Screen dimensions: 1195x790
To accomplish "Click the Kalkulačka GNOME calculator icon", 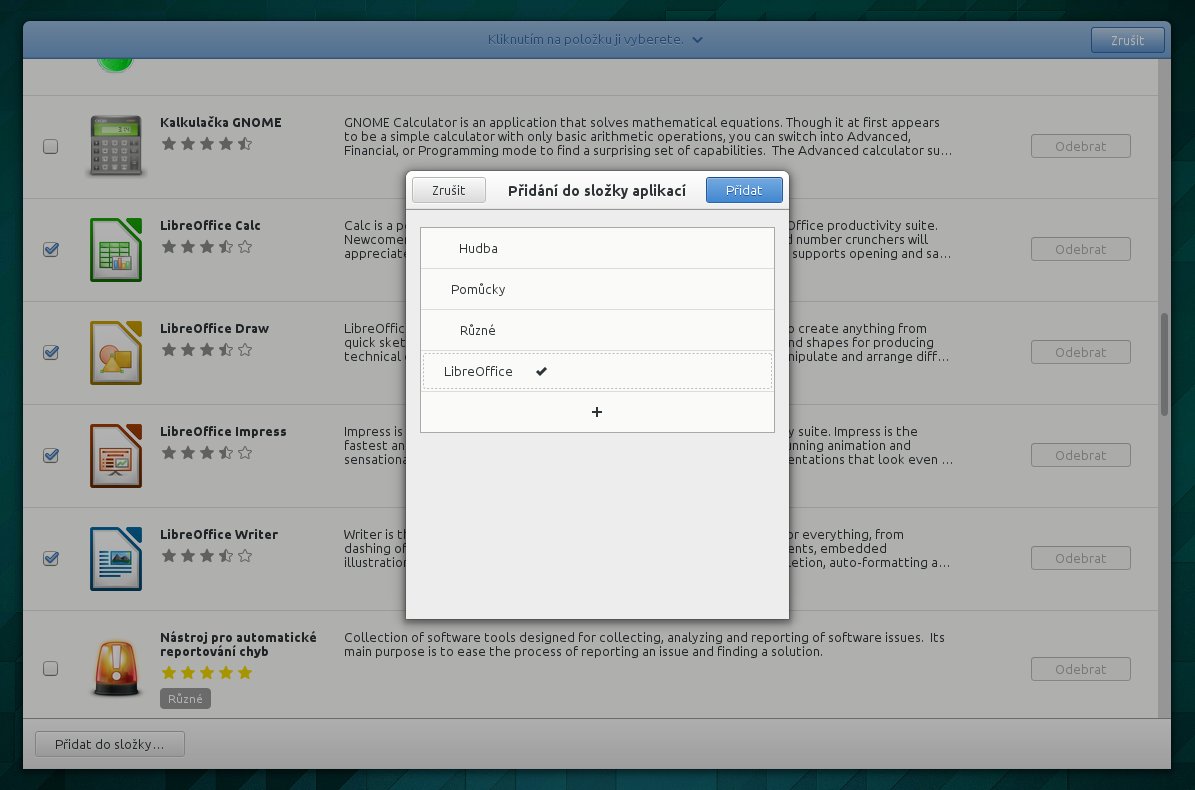I will pos(116,146).
